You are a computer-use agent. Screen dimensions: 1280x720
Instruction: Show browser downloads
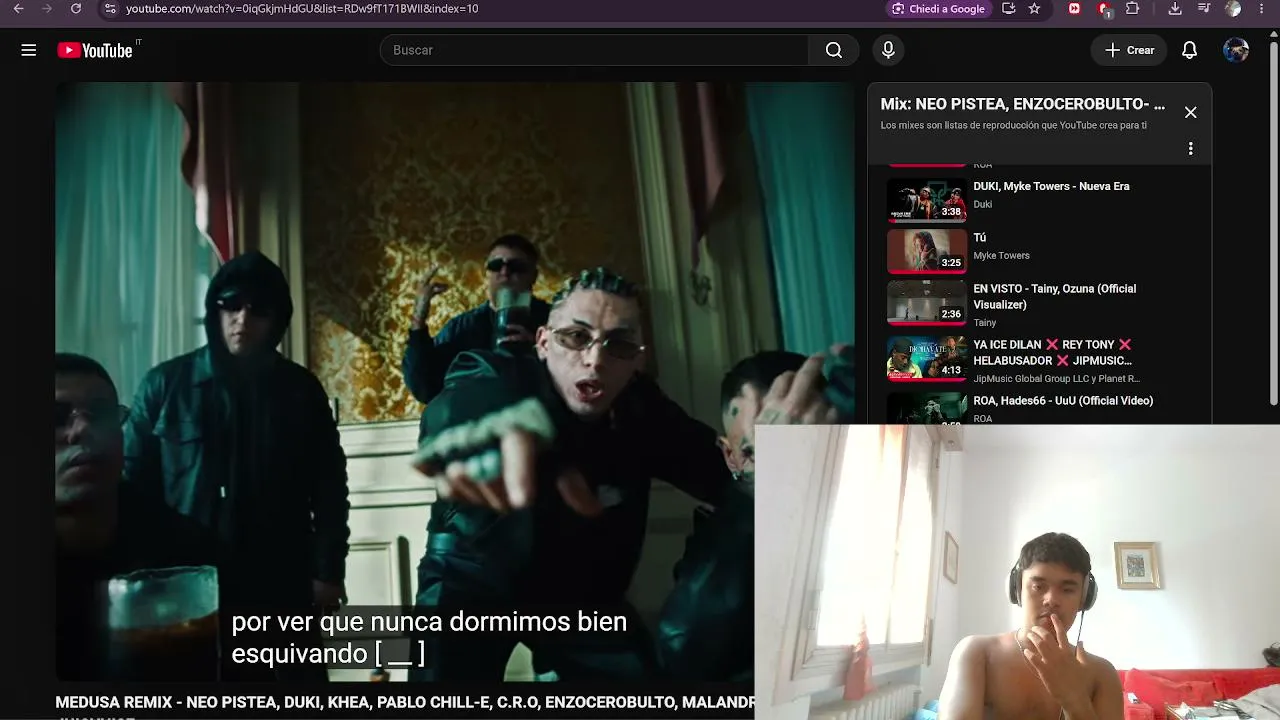[x=1175, y=8]
